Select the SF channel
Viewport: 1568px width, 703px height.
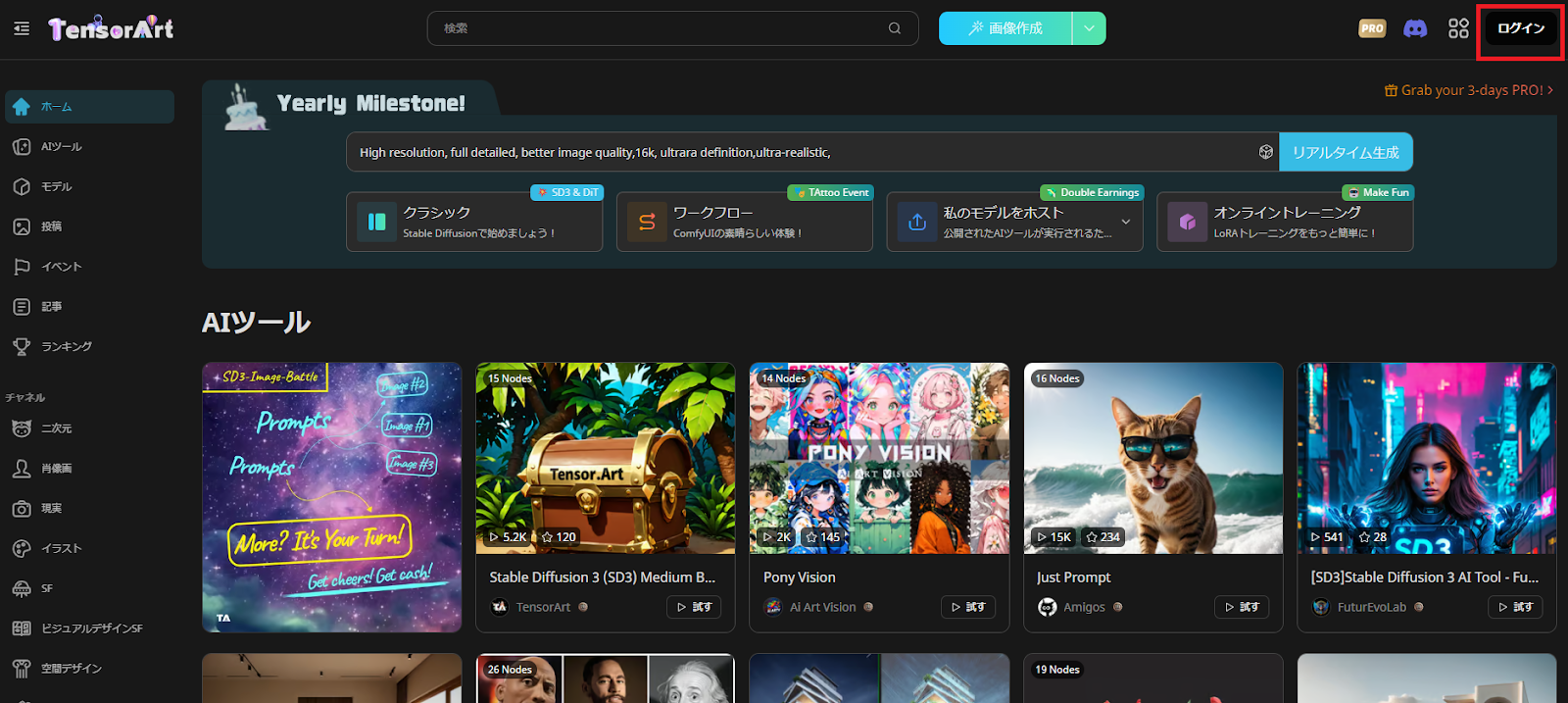(x=89, y=588)
